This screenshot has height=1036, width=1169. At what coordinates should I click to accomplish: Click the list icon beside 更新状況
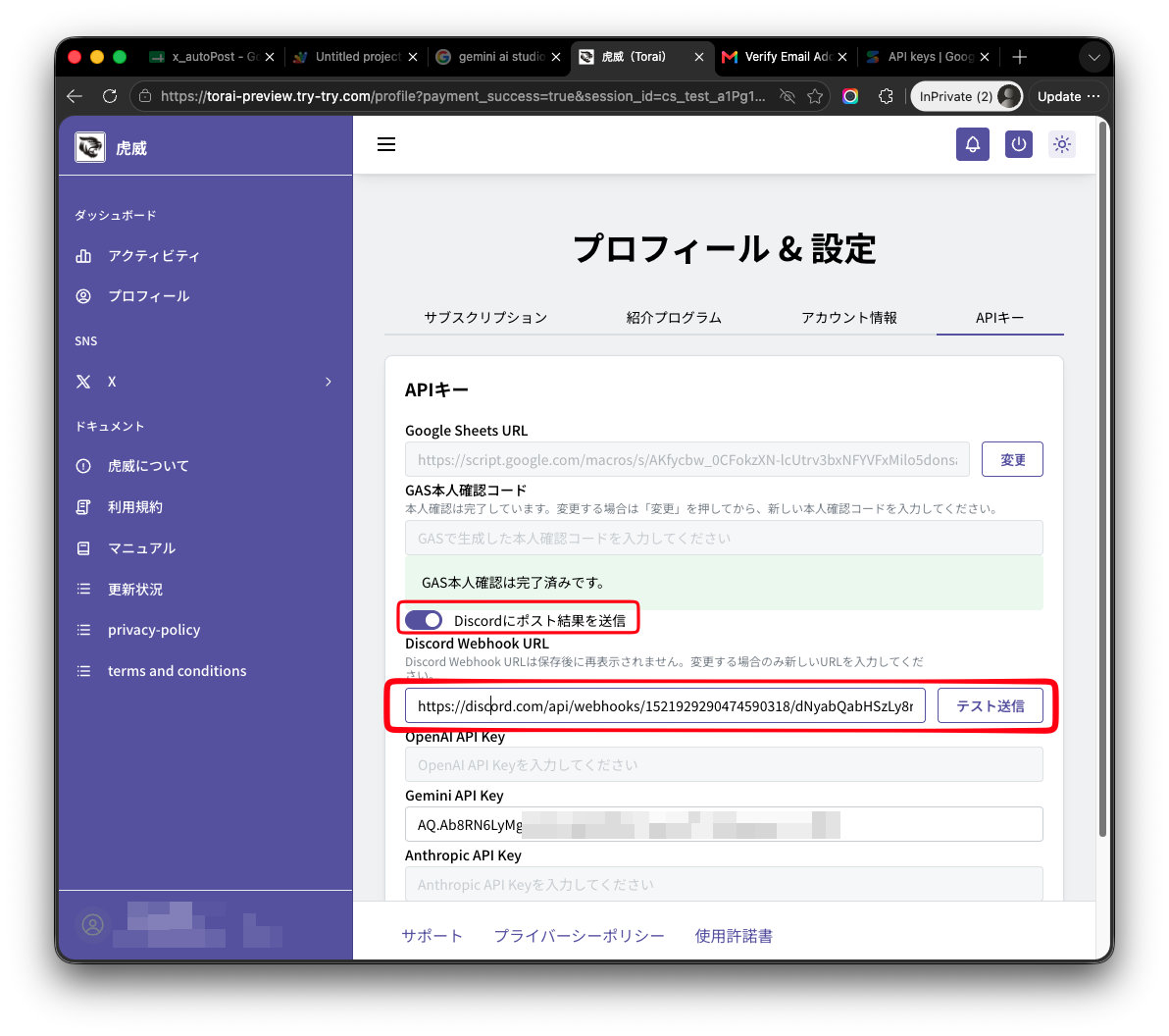click(x=83, y=590)
